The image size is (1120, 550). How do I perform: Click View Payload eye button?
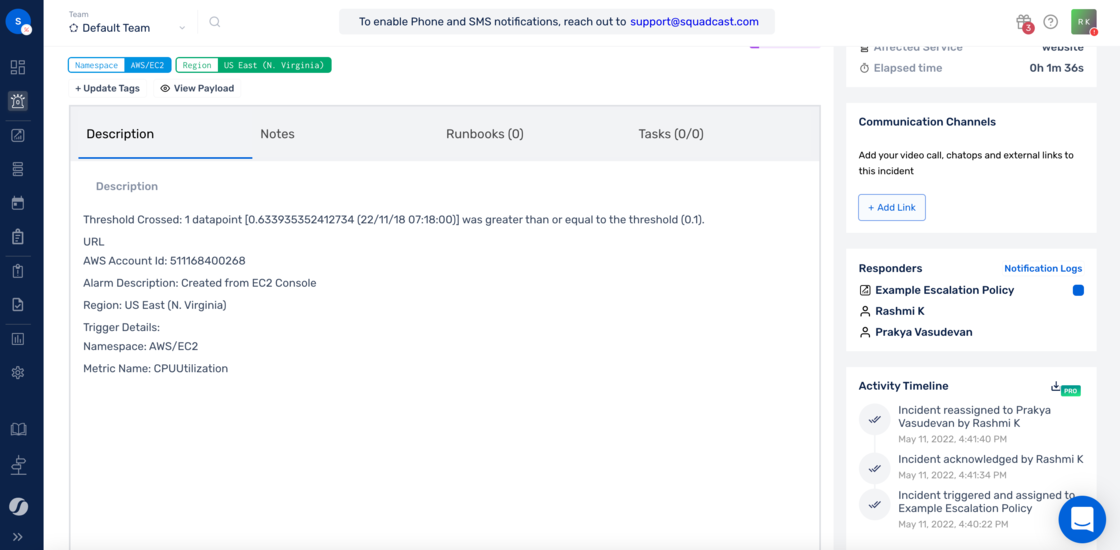point(197,89)
